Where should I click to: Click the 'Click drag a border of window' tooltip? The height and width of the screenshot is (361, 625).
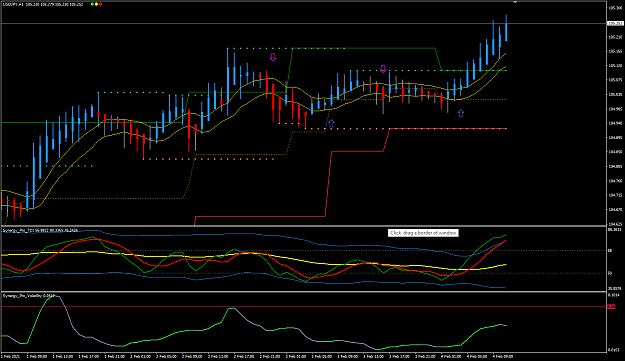pyautogui.click(x=423, y=233)
